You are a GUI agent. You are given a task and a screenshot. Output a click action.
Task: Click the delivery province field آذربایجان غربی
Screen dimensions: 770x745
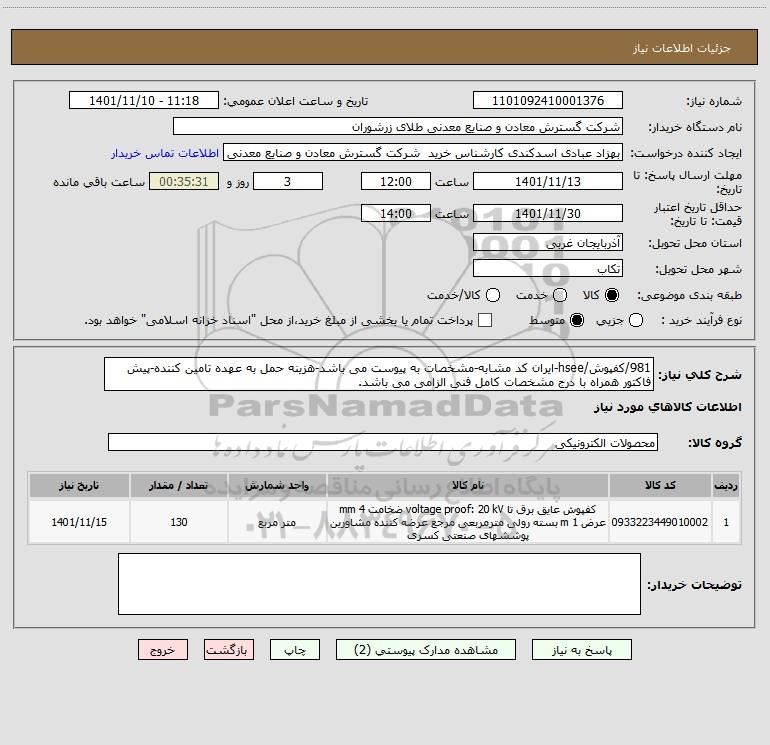[x=548, y=242]
